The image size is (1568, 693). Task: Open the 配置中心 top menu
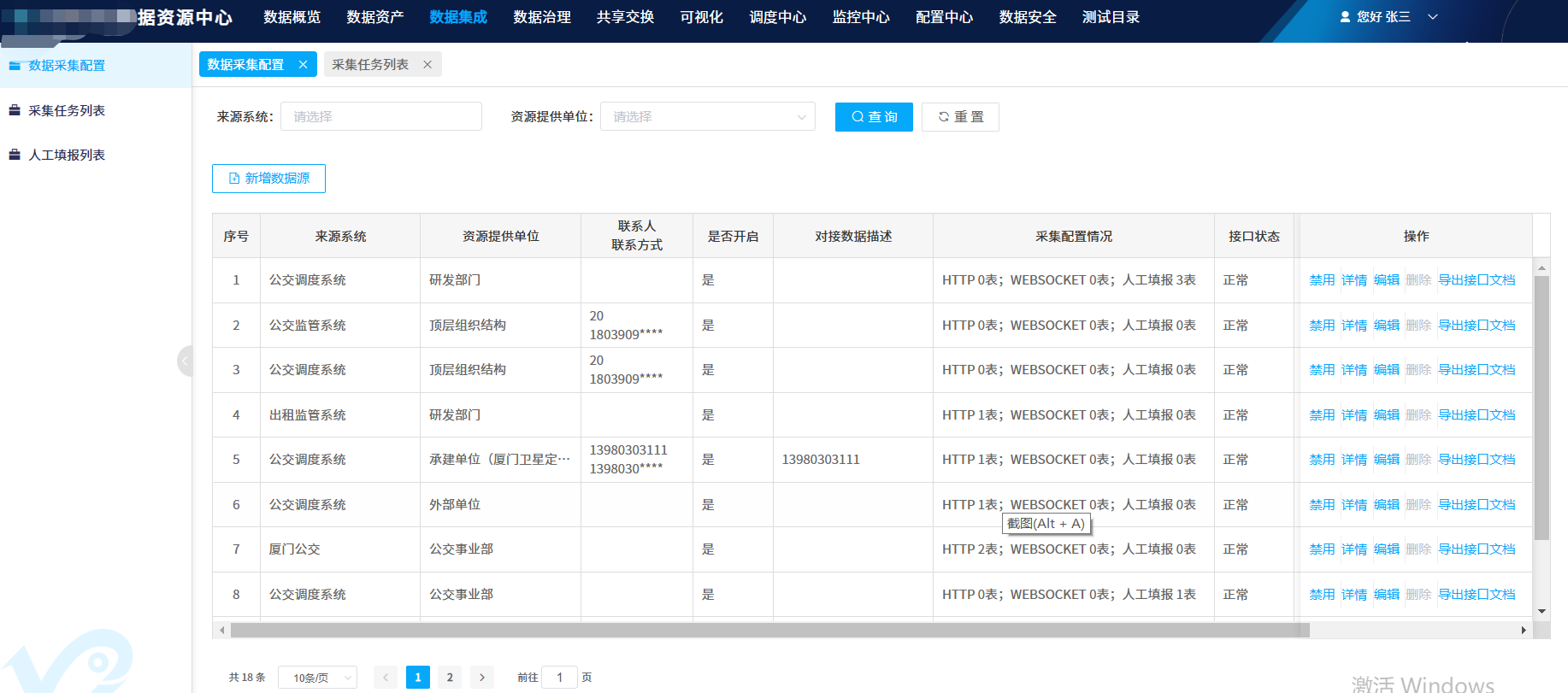click(x=944, y=17)
